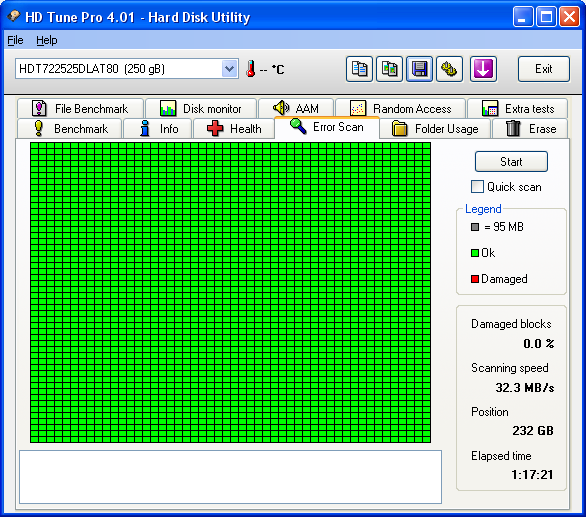This screenshot has height=517, width=586.
Task: Enable the Quick scan checkbox
Action: pyautogui.click(x=477, y=187)
